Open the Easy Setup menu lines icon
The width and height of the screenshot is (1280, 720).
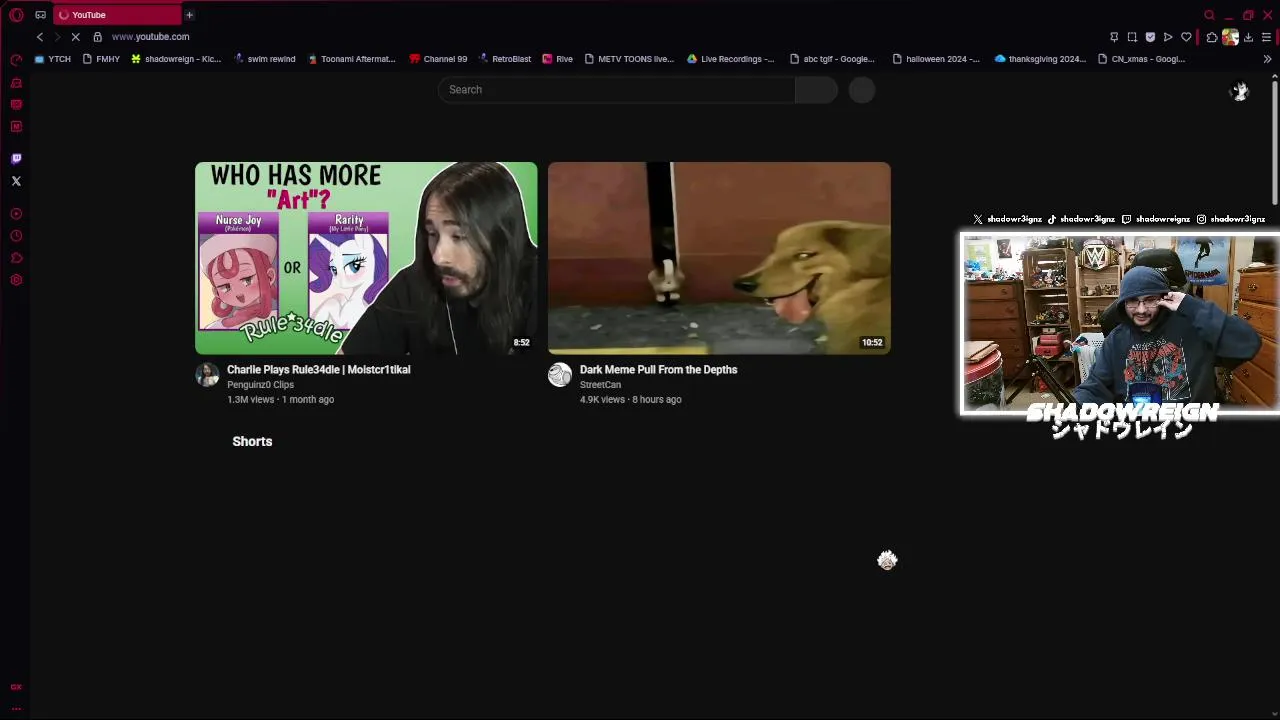(1266, 37)
